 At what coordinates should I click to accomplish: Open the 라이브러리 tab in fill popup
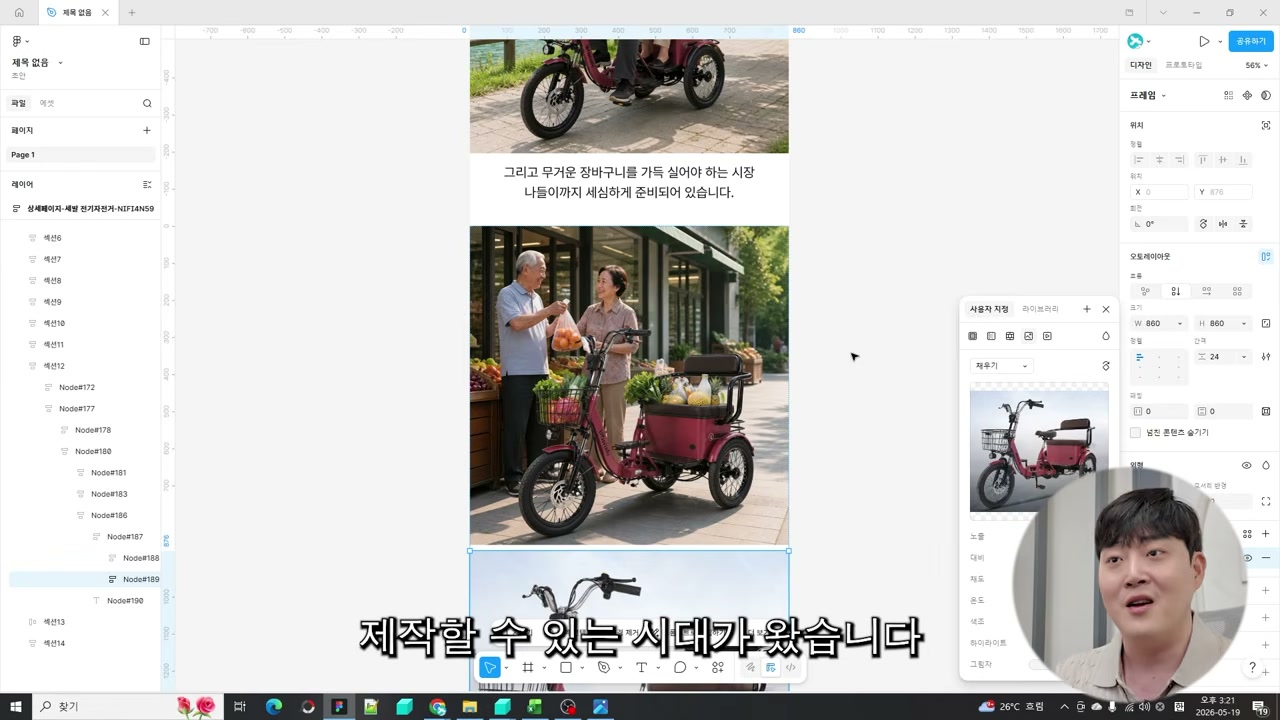(x=1040, y=309)
